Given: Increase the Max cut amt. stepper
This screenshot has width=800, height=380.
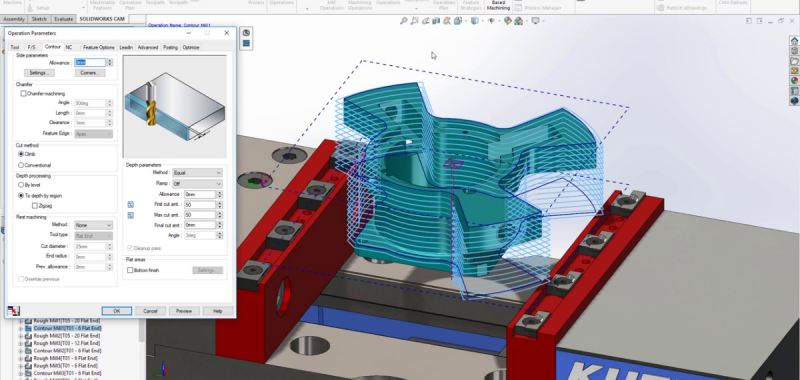Looking at the screenshot, I should (220, 213).
